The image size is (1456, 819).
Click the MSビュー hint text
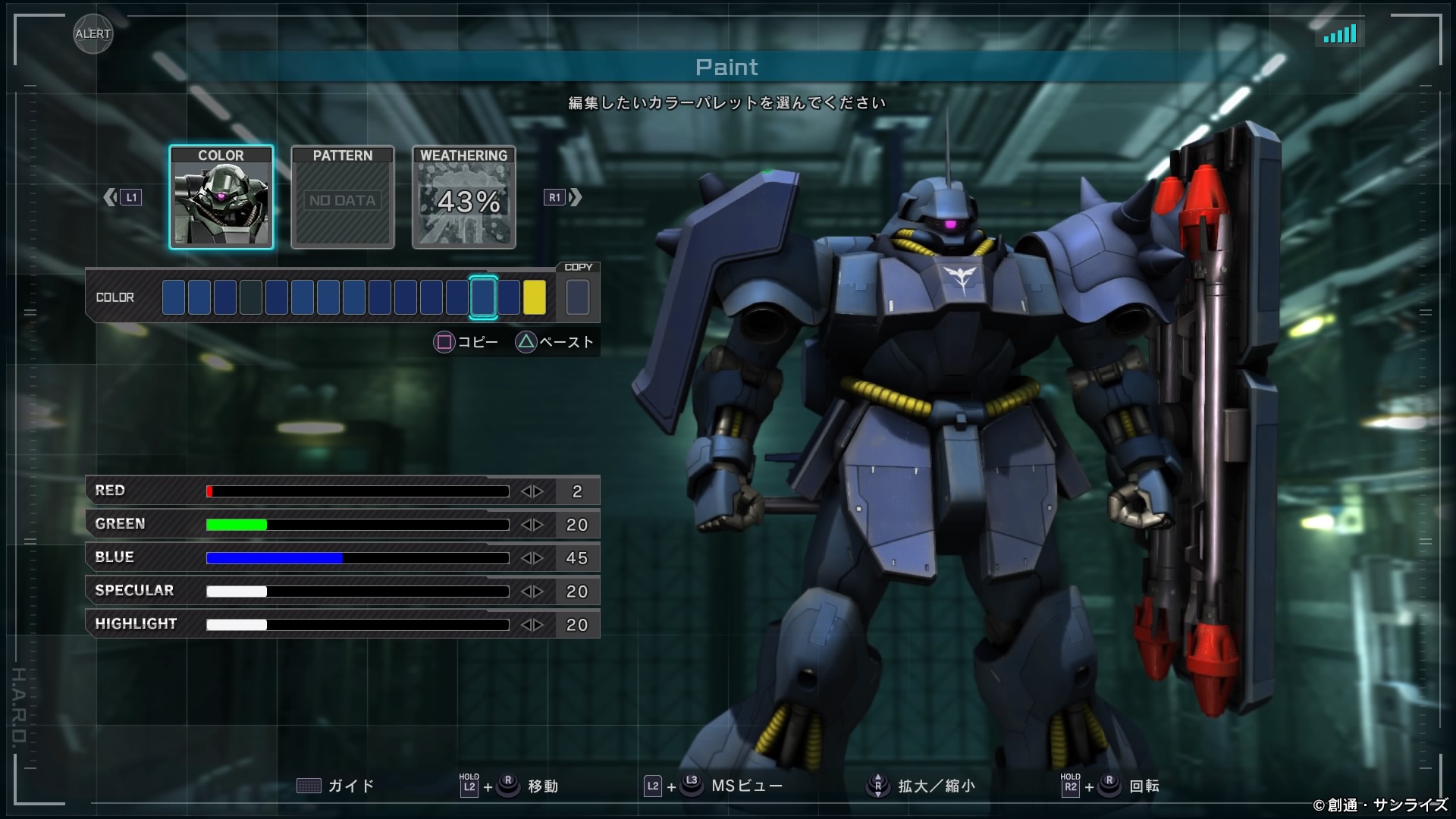coord(747,786)
